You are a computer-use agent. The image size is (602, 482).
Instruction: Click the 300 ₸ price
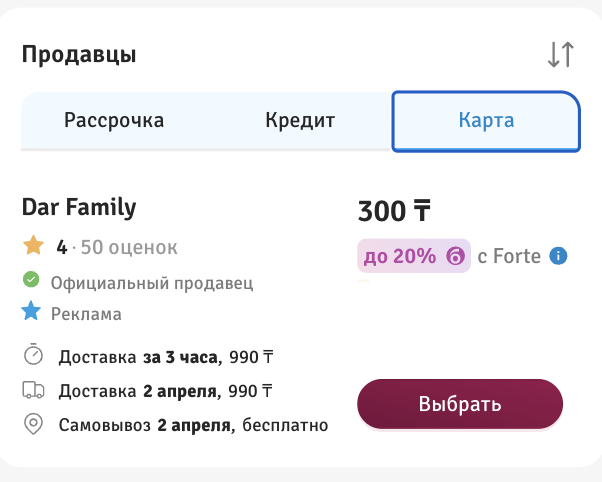tap(394, 211)
